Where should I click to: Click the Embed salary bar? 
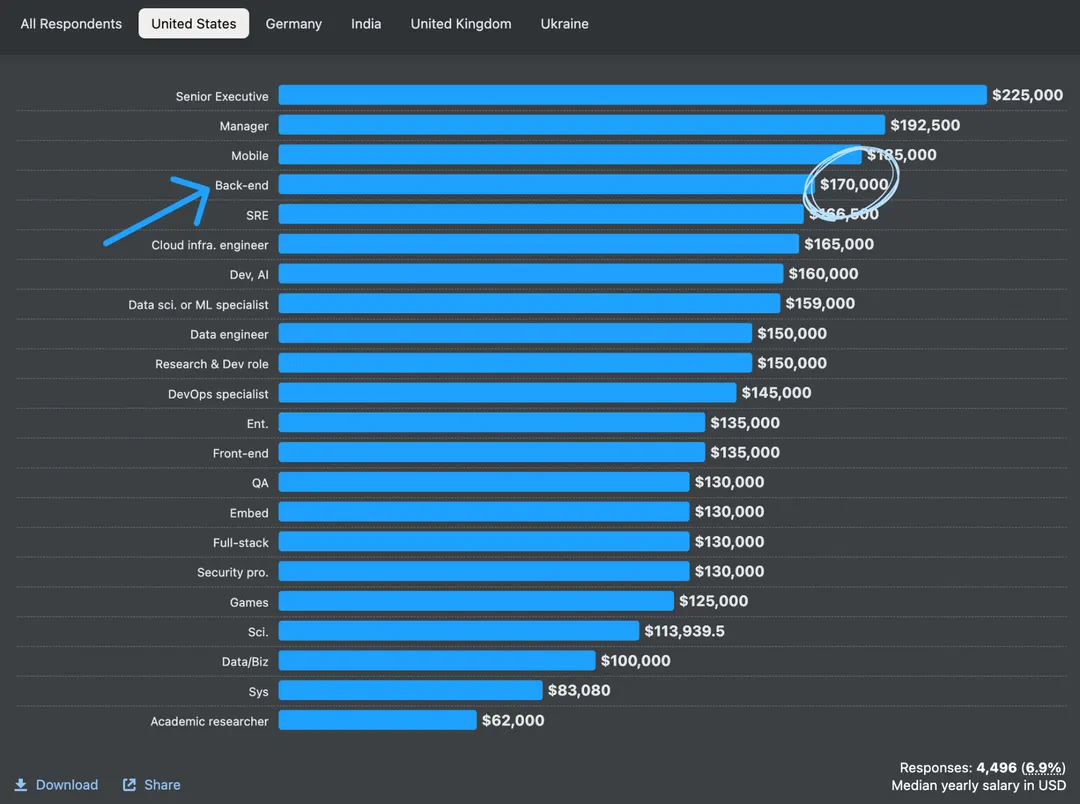click(484, 512)
